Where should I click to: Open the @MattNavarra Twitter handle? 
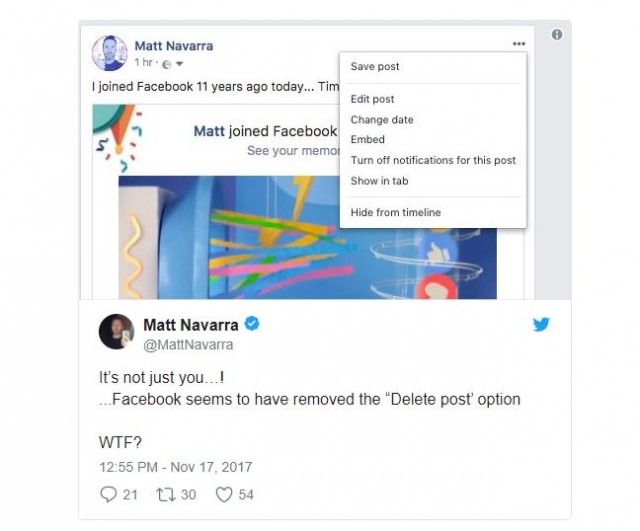click(x=188, y=345)
